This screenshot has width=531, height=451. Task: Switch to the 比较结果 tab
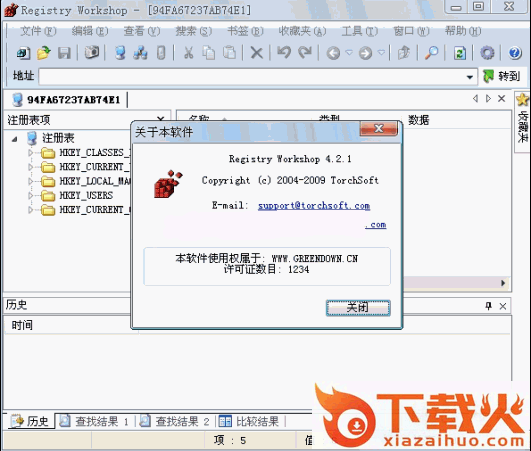(249, 421)
